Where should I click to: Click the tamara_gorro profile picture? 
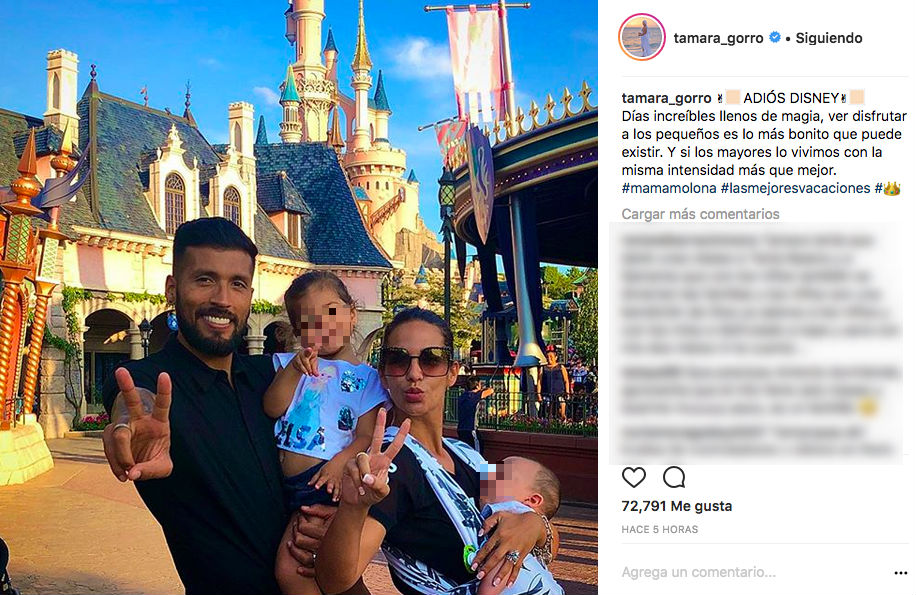click(x=641, y=37)
